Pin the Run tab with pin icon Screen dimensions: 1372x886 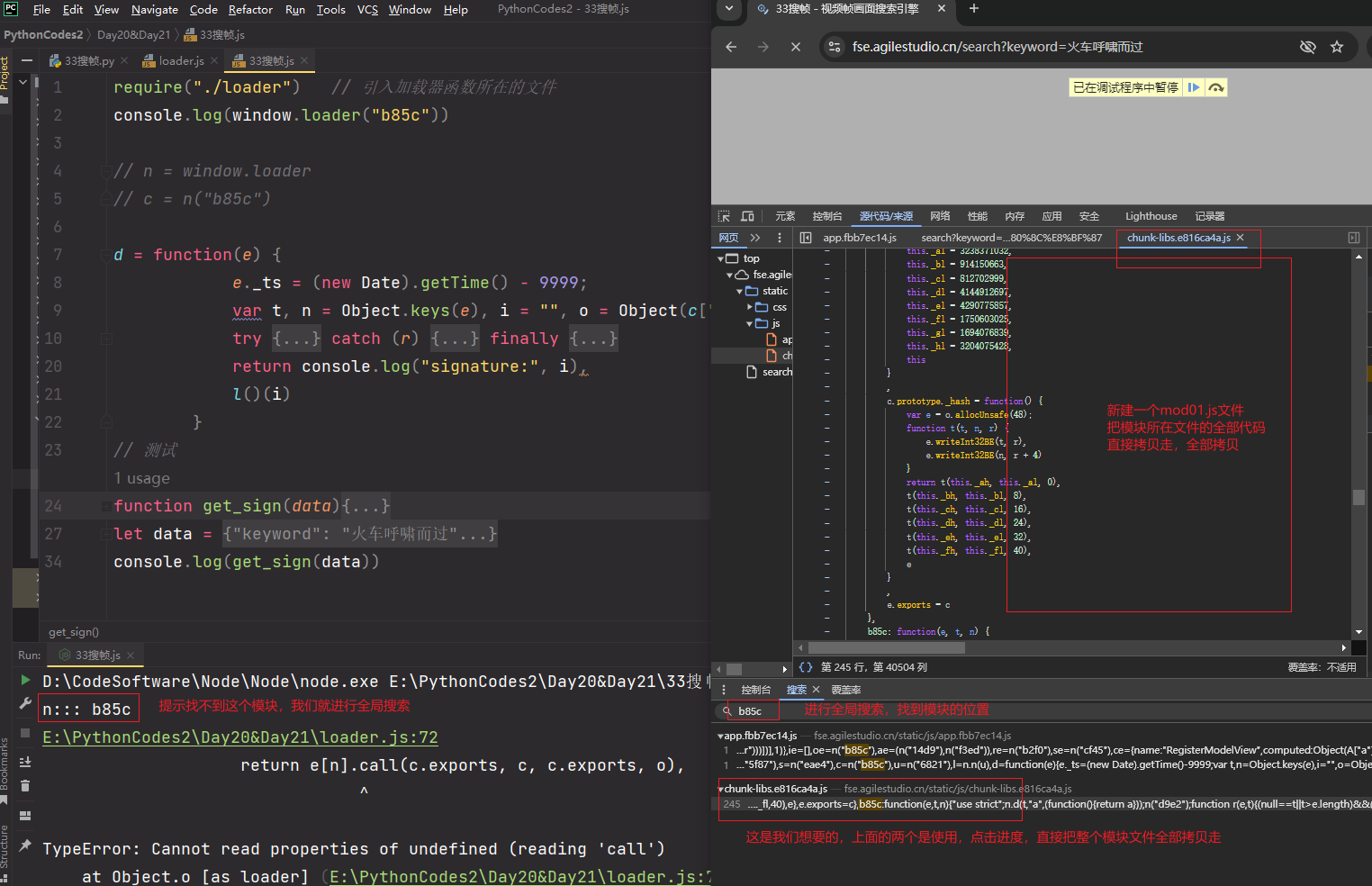coord(25,845)
